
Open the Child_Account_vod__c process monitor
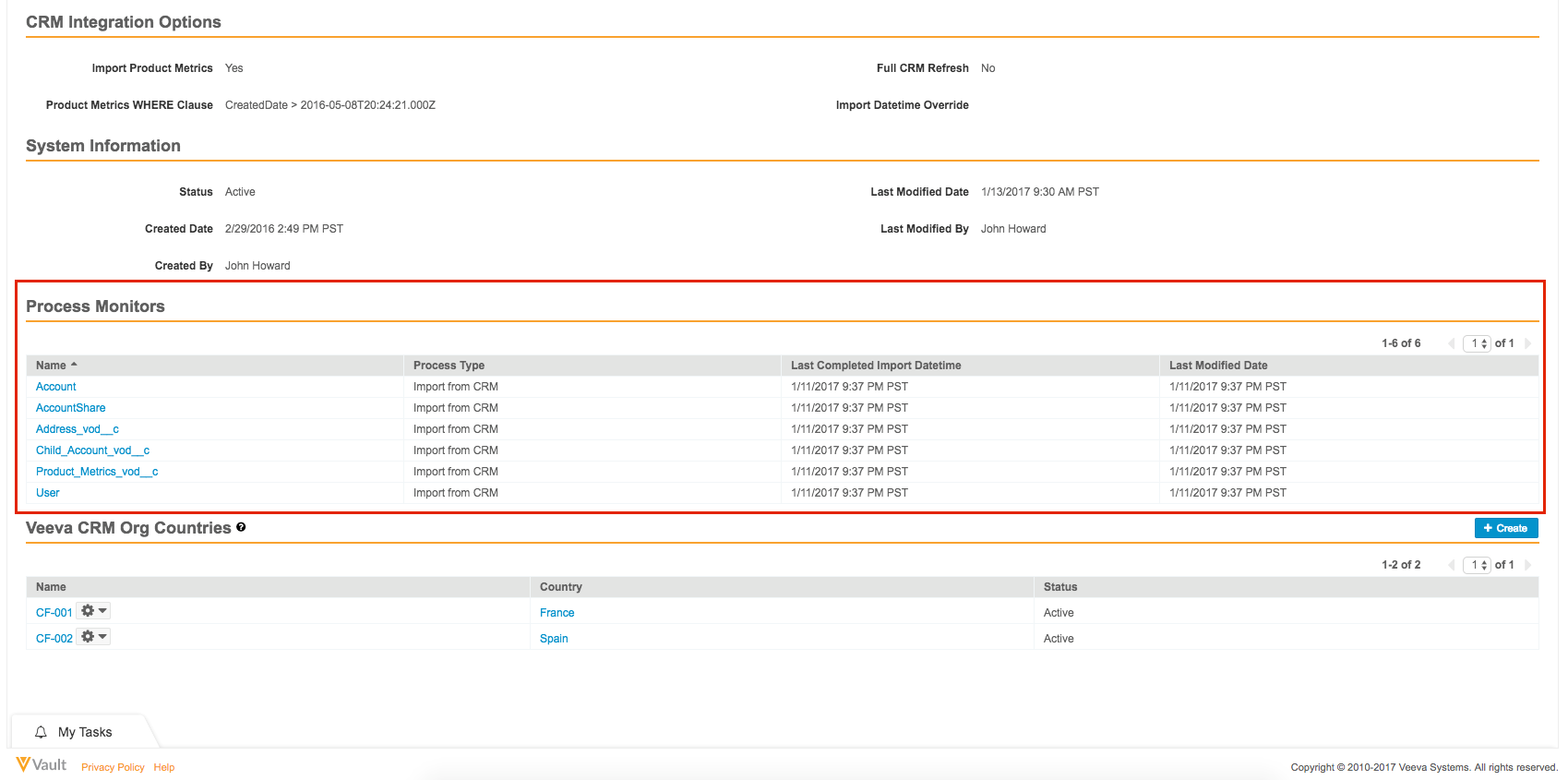tap(92, 450)
